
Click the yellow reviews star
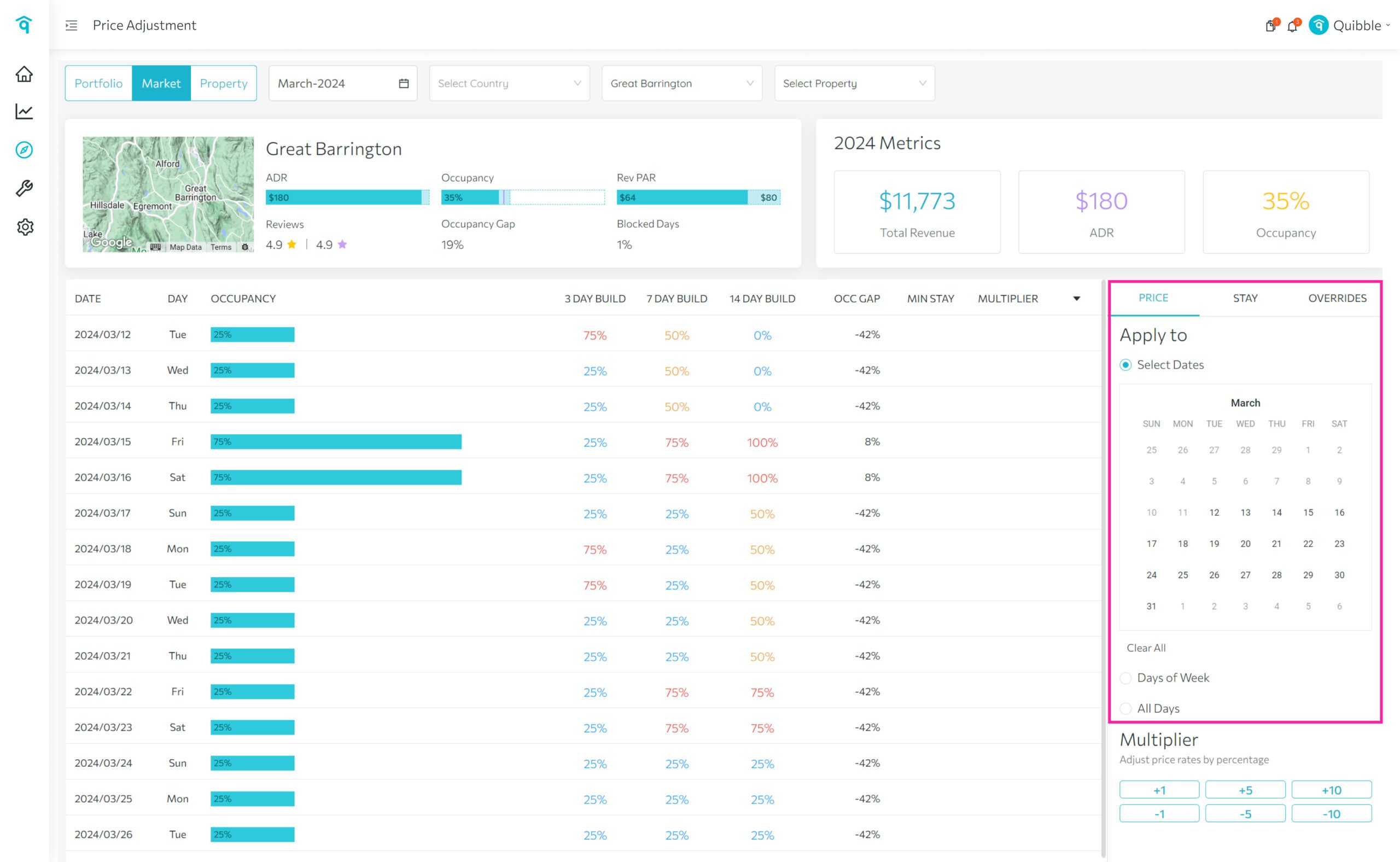[x=292, y=244]
